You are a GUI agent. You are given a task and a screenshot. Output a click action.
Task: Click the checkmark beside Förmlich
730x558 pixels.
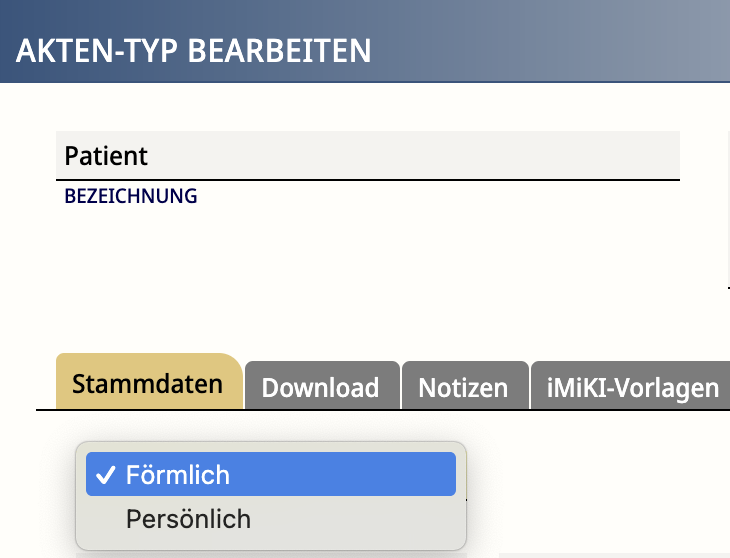[x=105, y=475]
